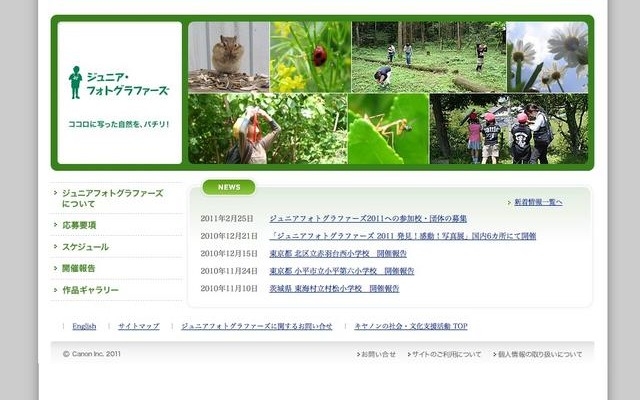Open the 東京都 北区 school report link
This screenshot has height=400, width=640.
click(x=338, y=253)
